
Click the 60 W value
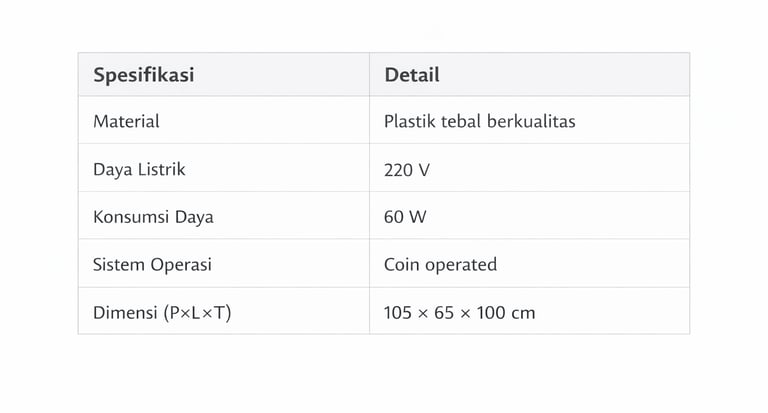click(405, 217)
